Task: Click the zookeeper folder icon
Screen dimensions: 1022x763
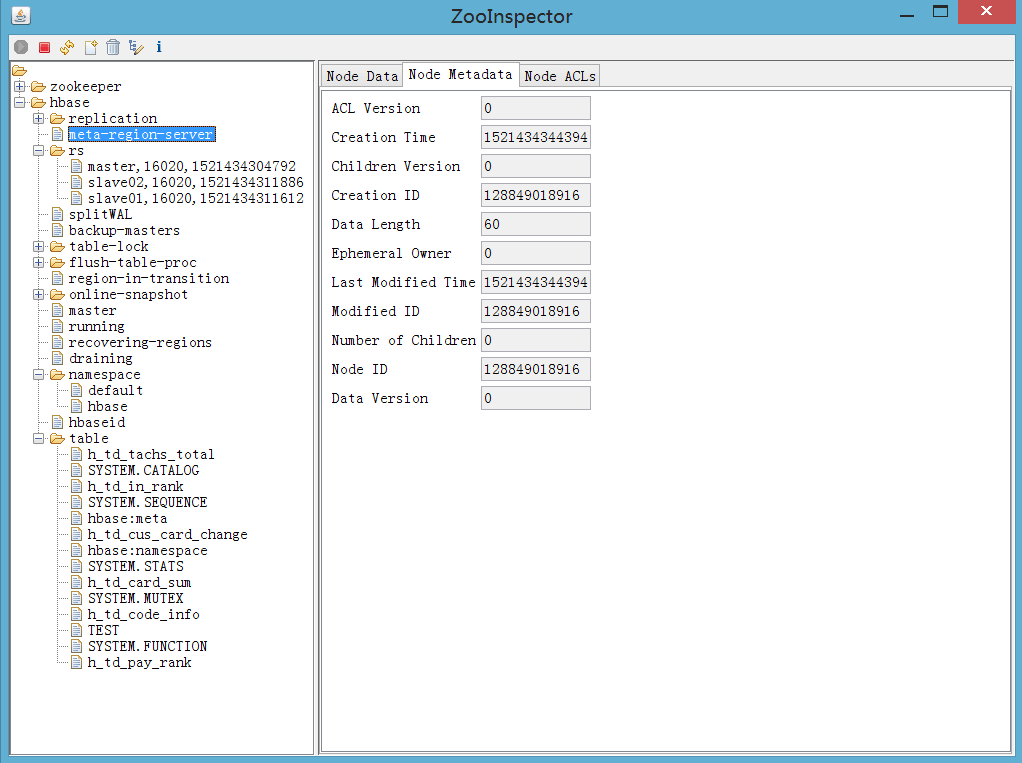Action: click(x=39, y=87)
